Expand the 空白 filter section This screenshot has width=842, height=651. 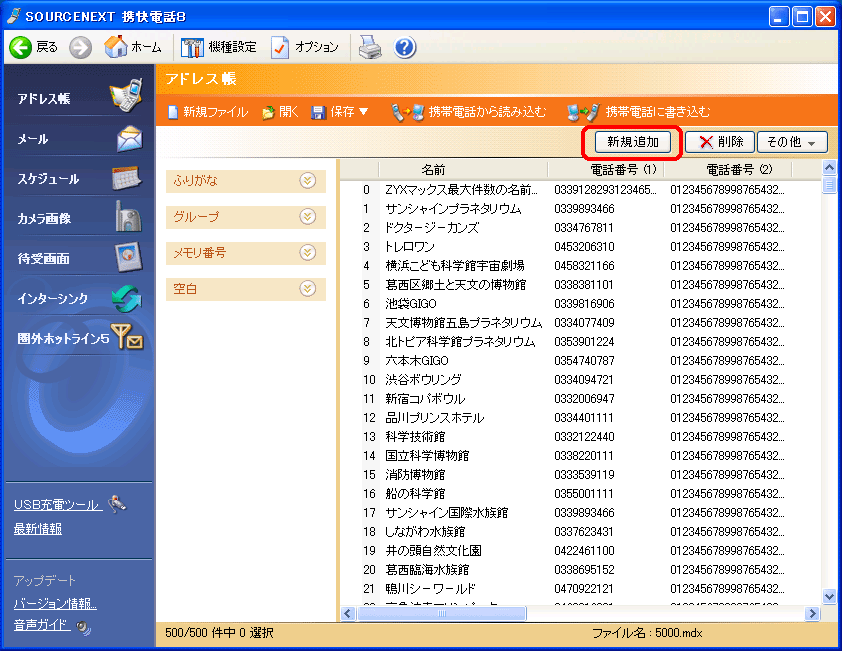point(308,288)
